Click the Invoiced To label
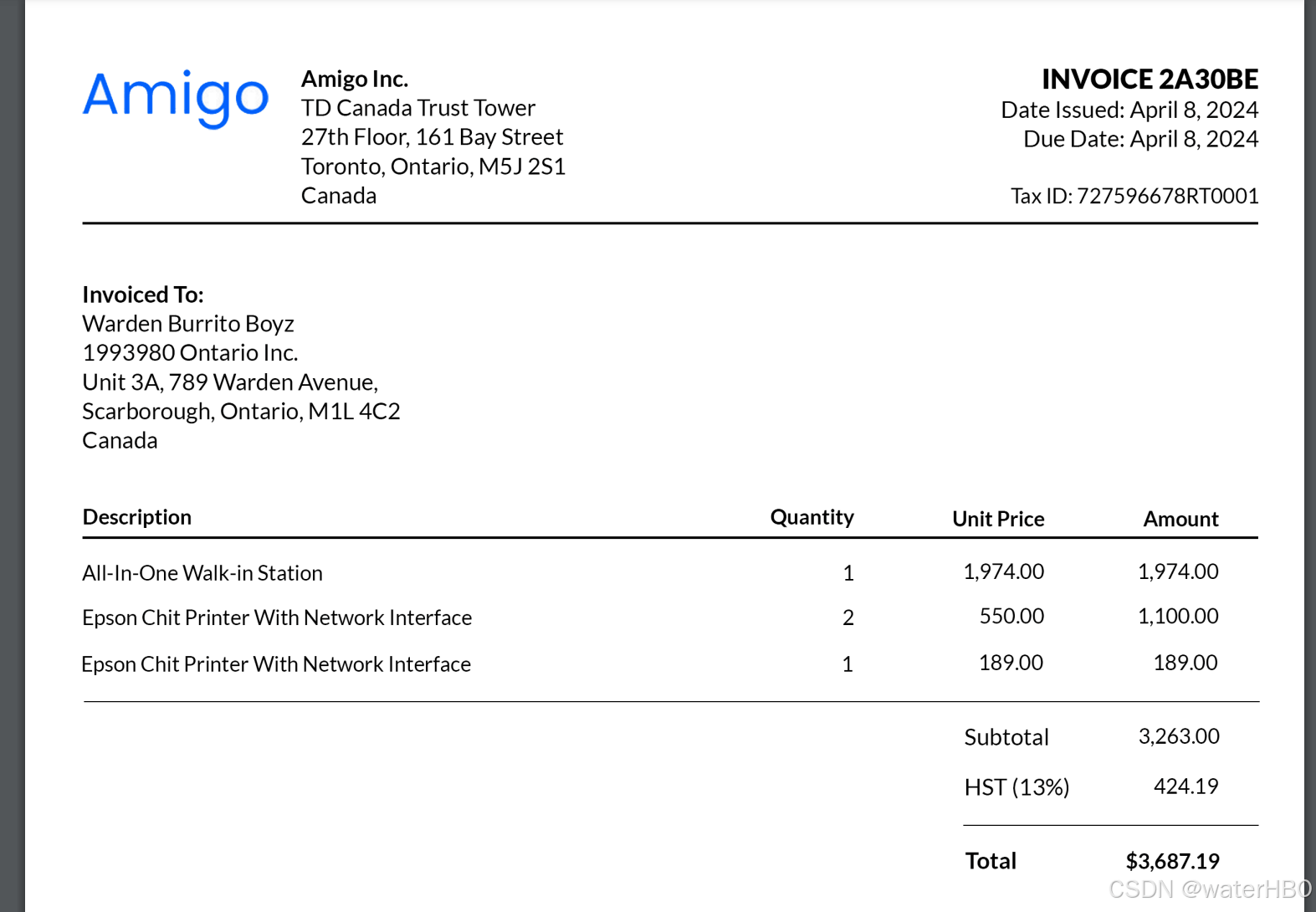1316x912 pixels. coord(143,295)
